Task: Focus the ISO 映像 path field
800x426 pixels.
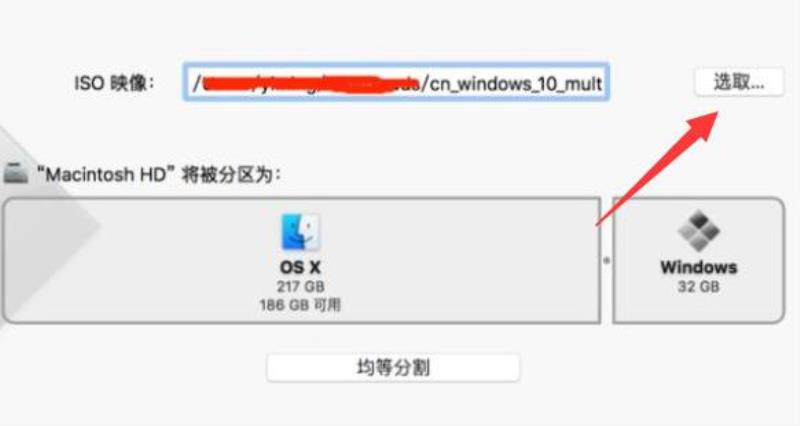Action: pyautogui.click(x=396, y=82)
